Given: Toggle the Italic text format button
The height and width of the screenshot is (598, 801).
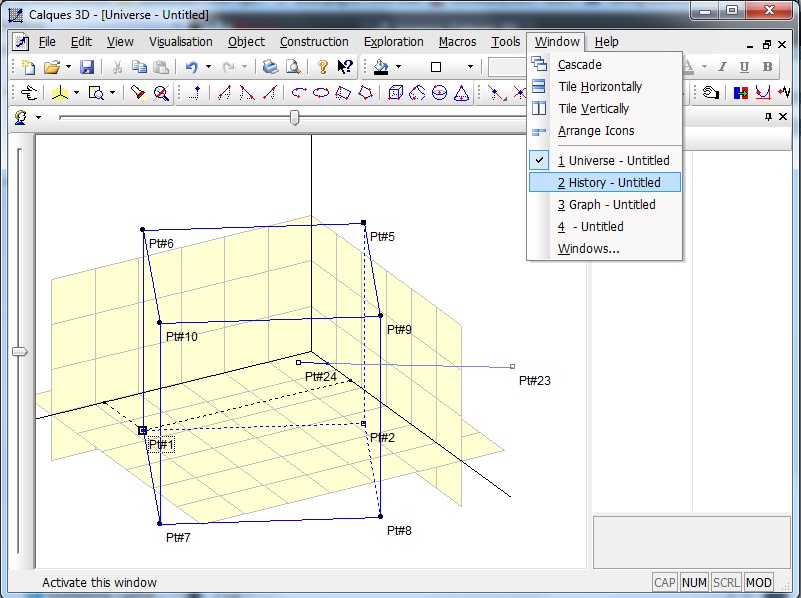Looking at the screenshot, I should click(722, 67).
